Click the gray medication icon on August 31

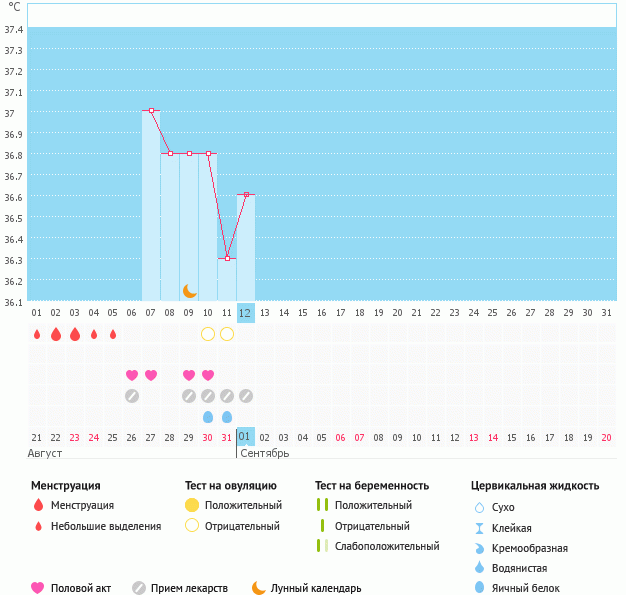point(227,396)
